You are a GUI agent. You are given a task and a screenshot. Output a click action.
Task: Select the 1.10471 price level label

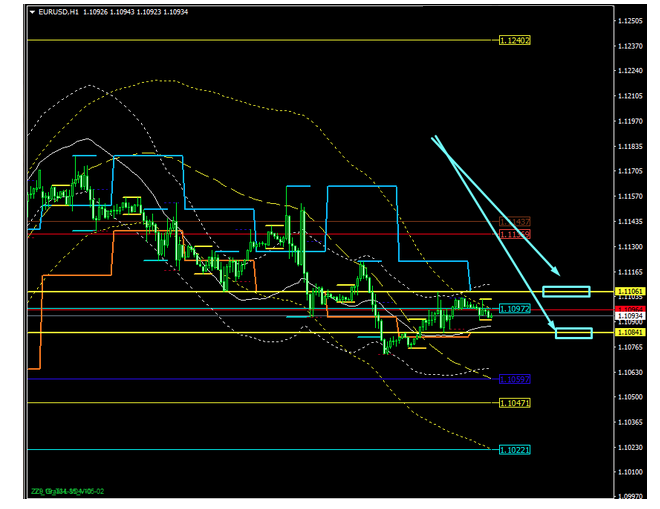tap(514, 402)
